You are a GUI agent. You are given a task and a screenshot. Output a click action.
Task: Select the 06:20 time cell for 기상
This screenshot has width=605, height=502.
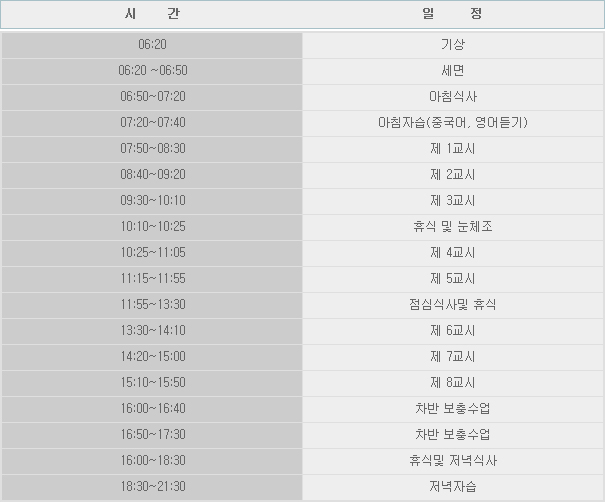152,45
